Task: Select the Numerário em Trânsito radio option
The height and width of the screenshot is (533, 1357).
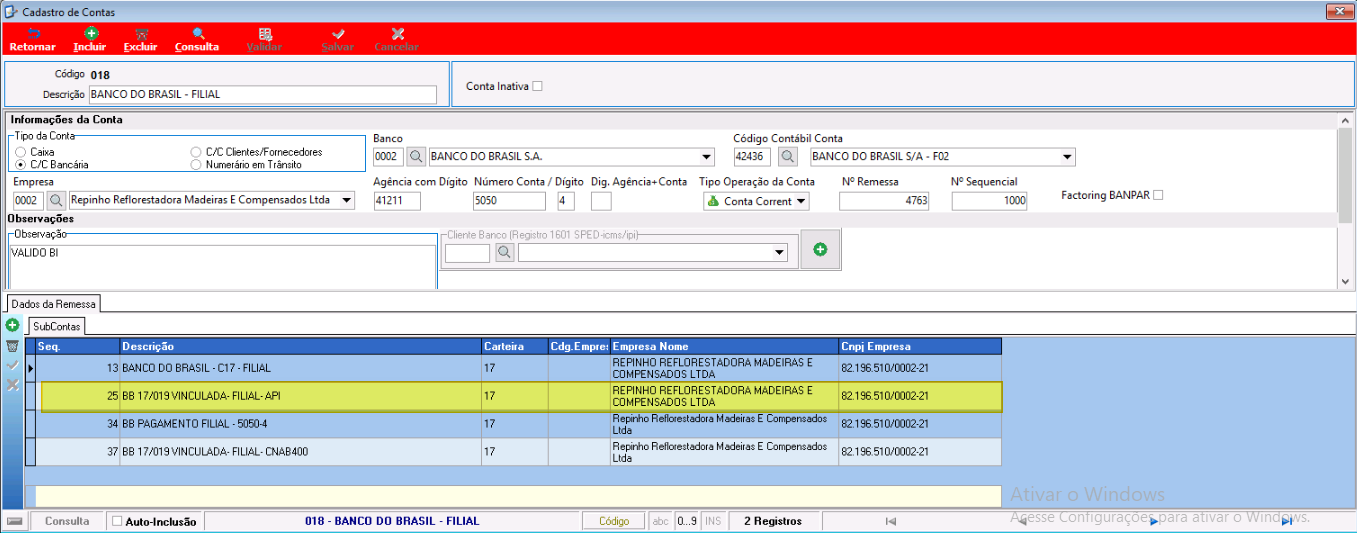Action: pos(196,164)
